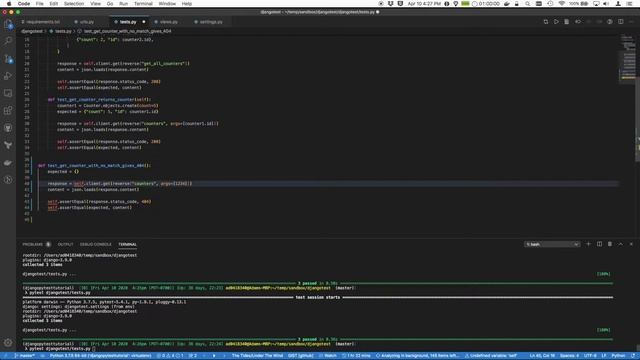The height and width of the screenshot is (360, 640).
Task: Open the settings.py editor tab
Action: [x=211, y=22]
